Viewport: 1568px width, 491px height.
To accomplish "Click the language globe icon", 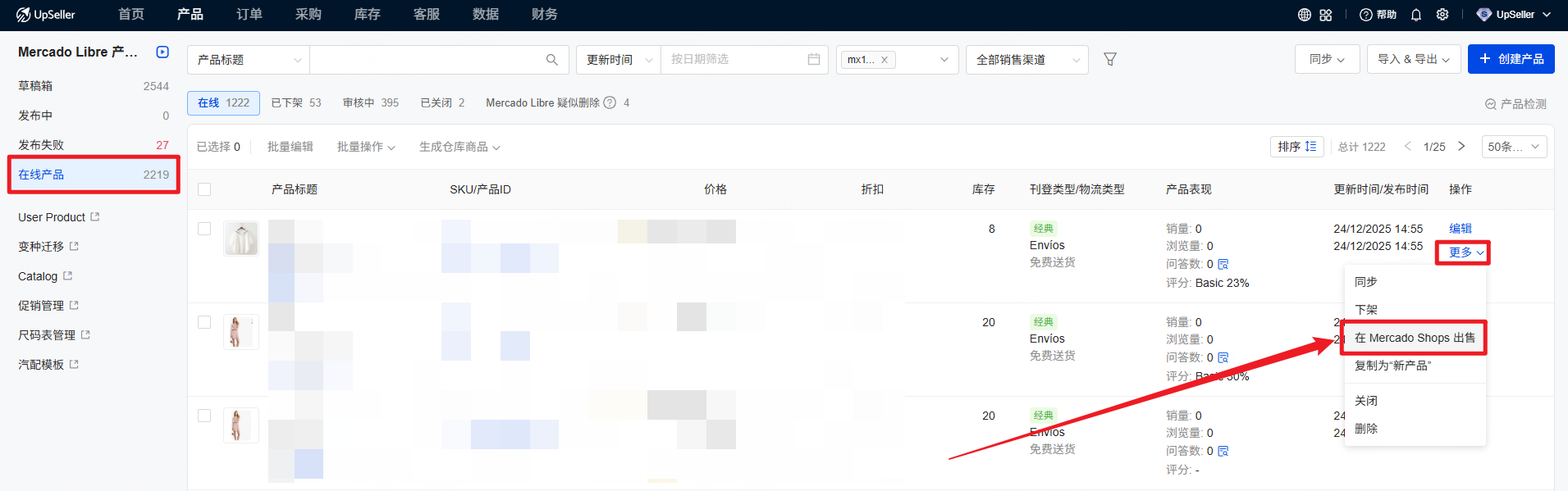I will [1304, 15].
